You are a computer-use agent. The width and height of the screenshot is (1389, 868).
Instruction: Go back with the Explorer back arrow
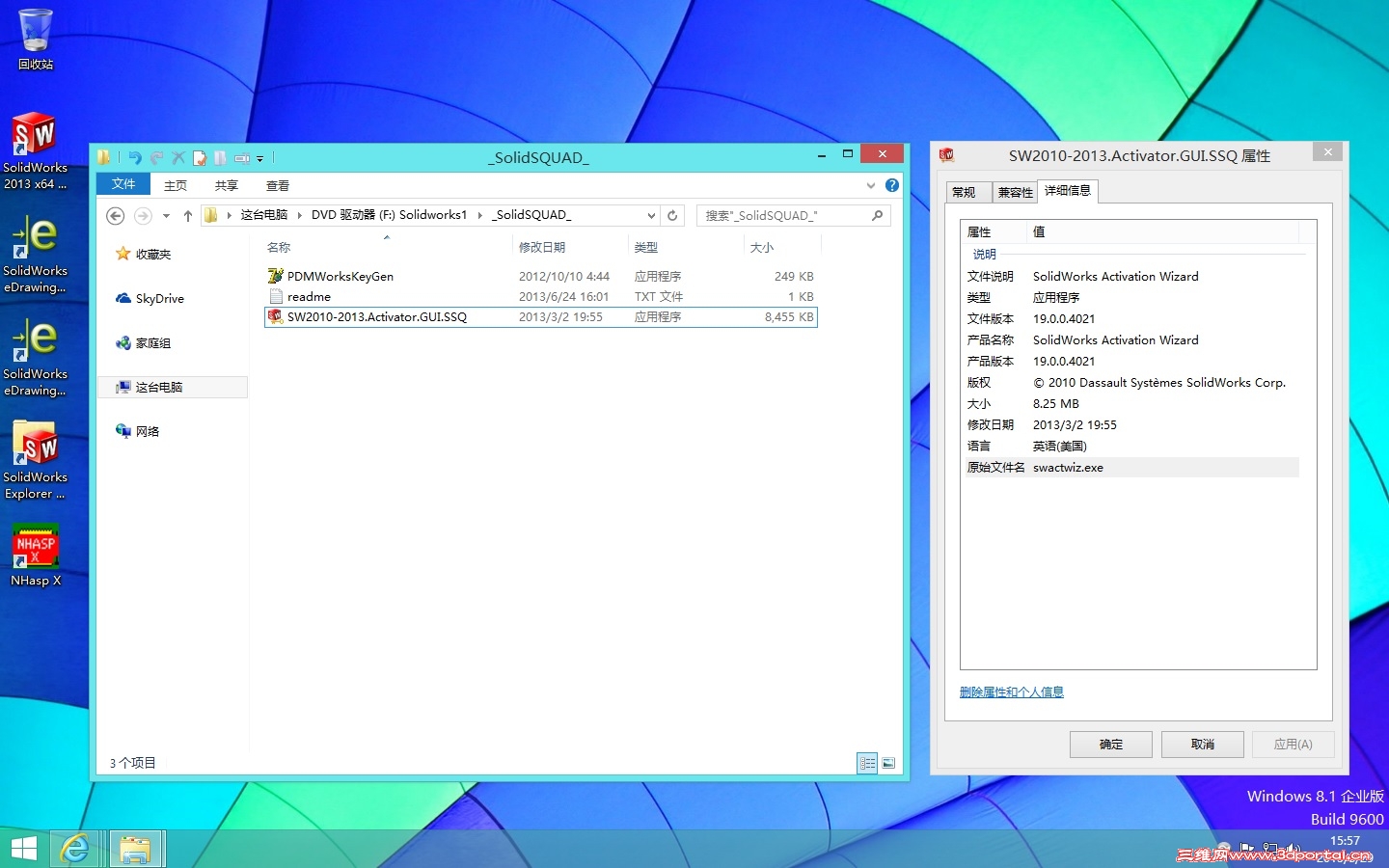click(x=116, y=215)
